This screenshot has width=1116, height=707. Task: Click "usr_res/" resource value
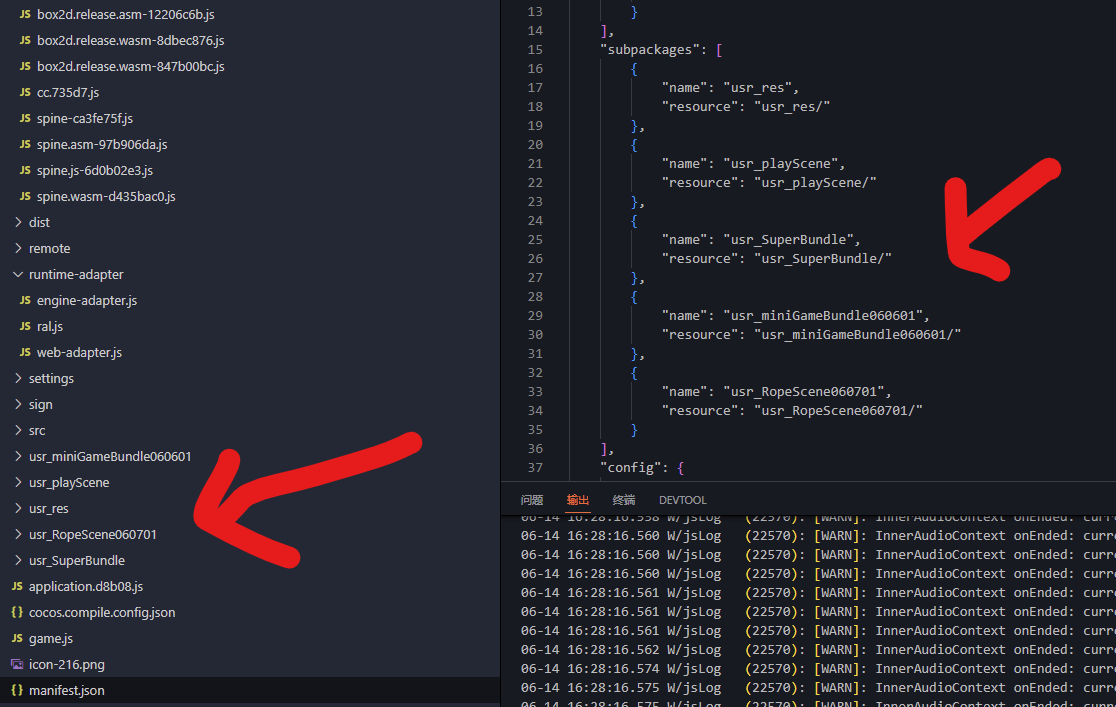tap(792, 107)
